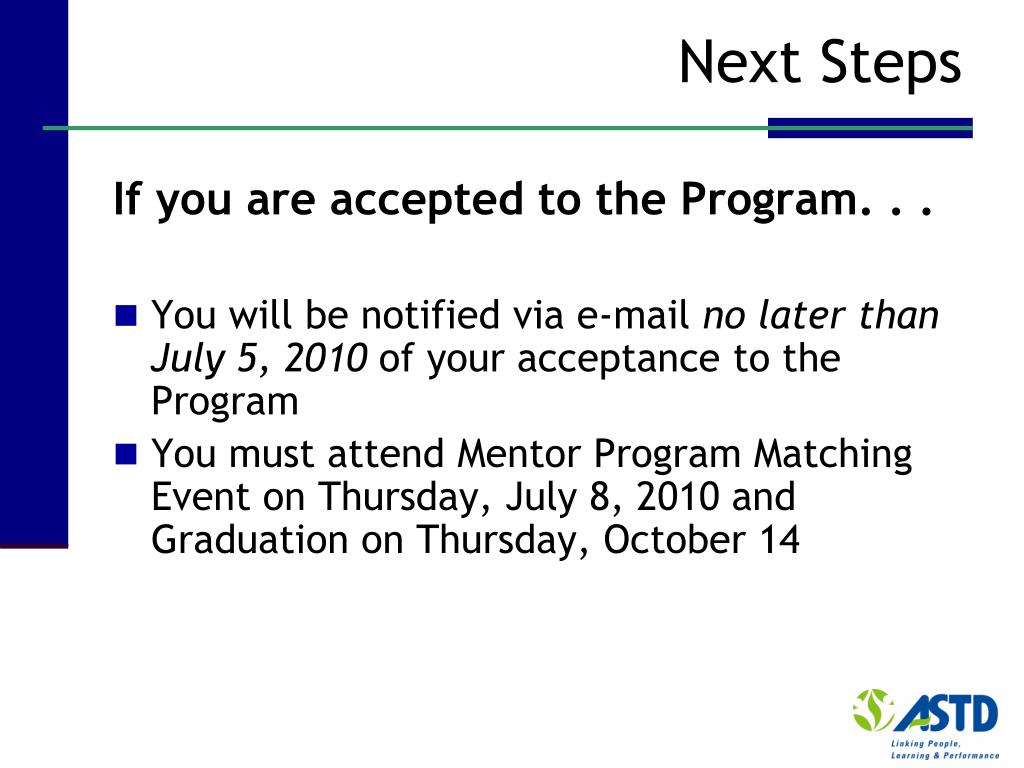
Task: Click the ASTD logo
Action: [925, 724]
